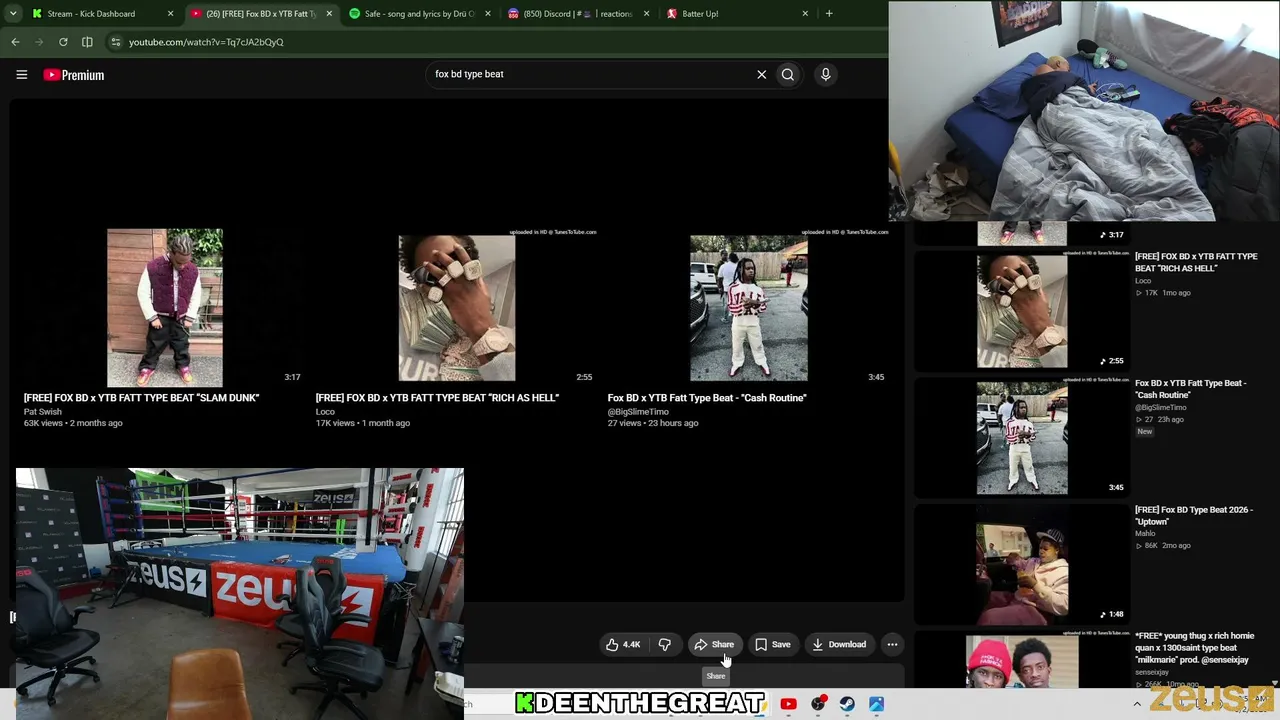This screenshot has width=1280, height=720.
Task: Download the video
Action: 839,645
